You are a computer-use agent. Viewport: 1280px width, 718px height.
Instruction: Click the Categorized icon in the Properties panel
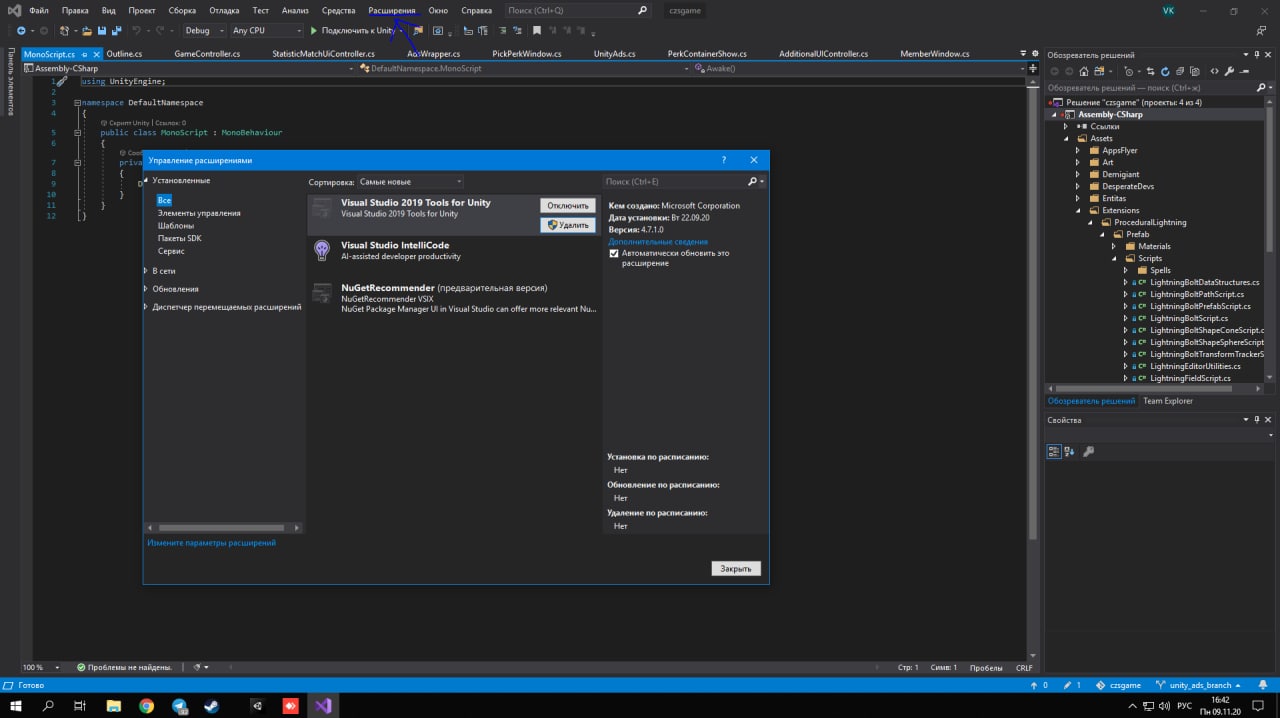point(1054,451)
